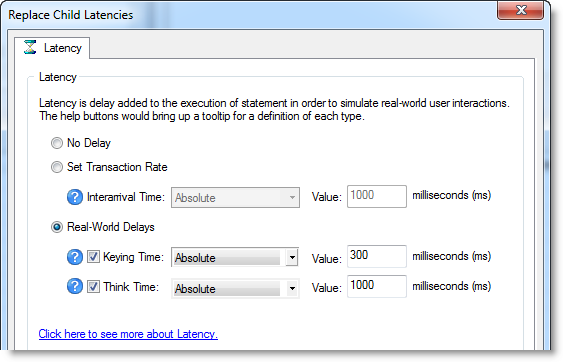Open the link to see more about Latency
The height and width of the screenshot is (362, 563).
coord(128,334)
